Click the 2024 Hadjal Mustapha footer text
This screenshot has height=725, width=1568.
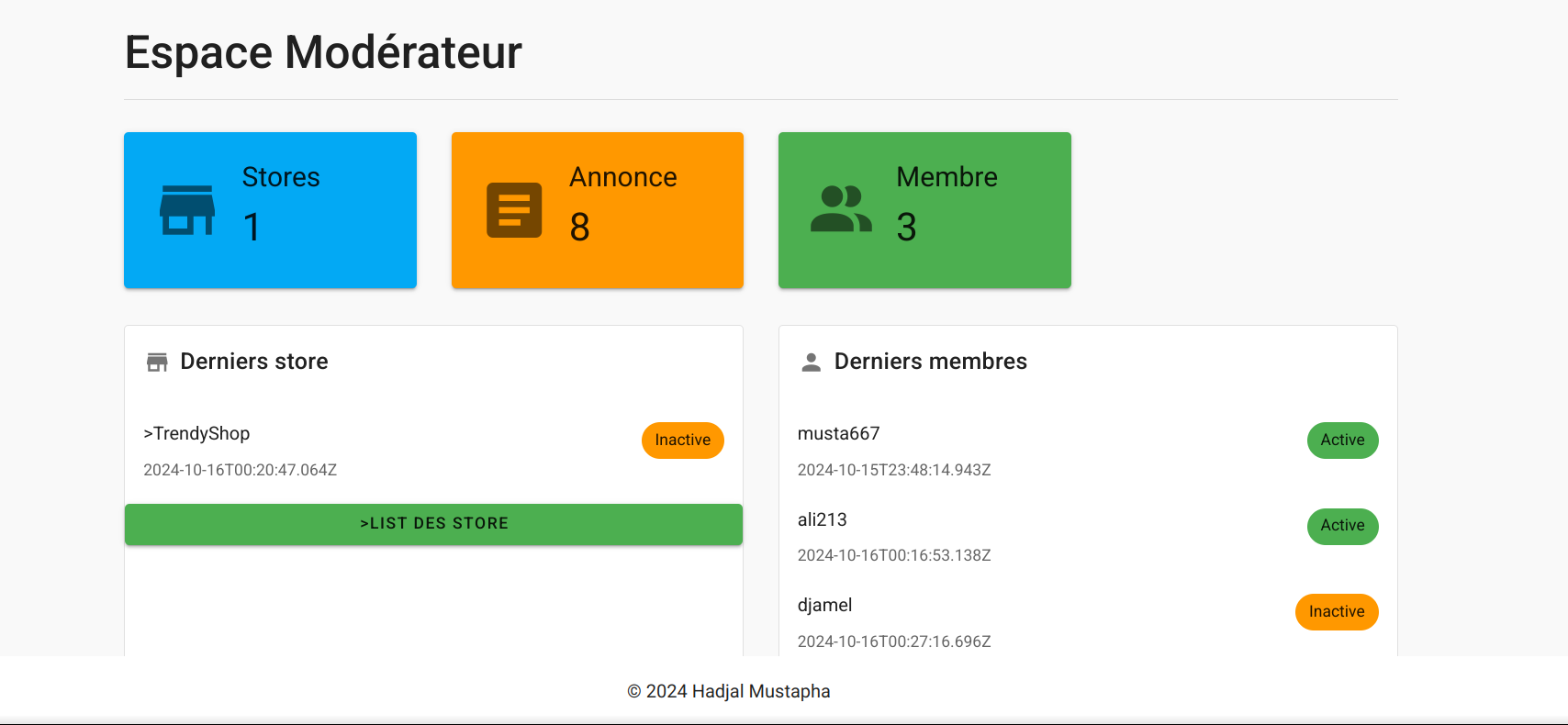[x=728, y=691]
